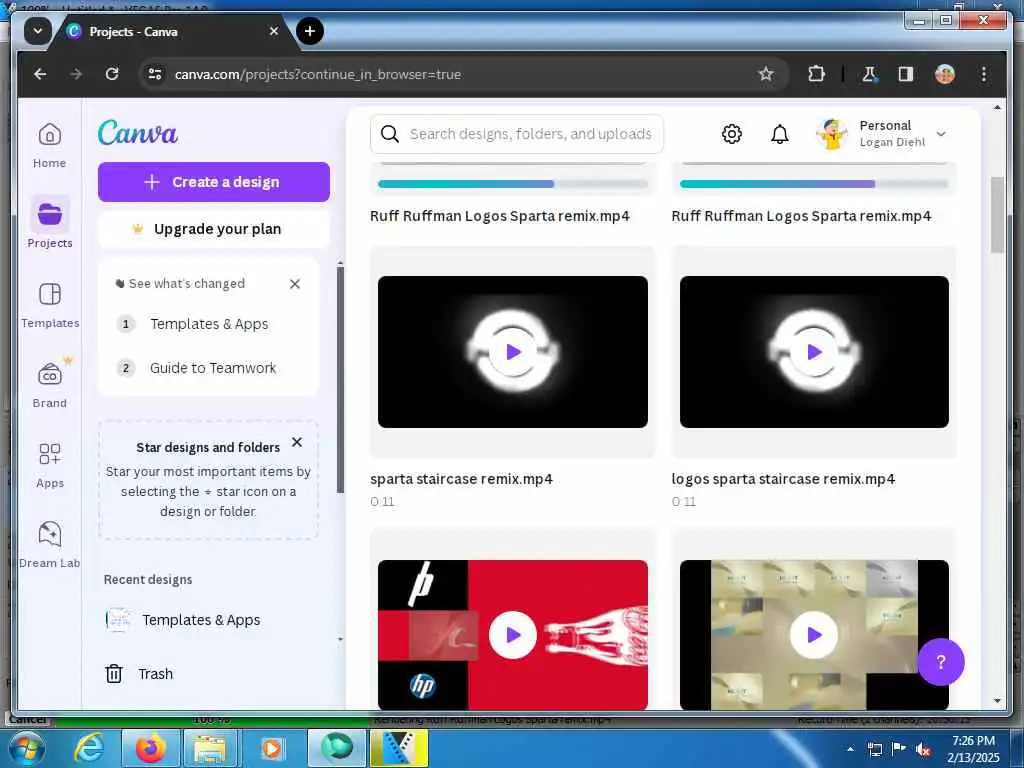Open the Trash folder

(138, 673)
